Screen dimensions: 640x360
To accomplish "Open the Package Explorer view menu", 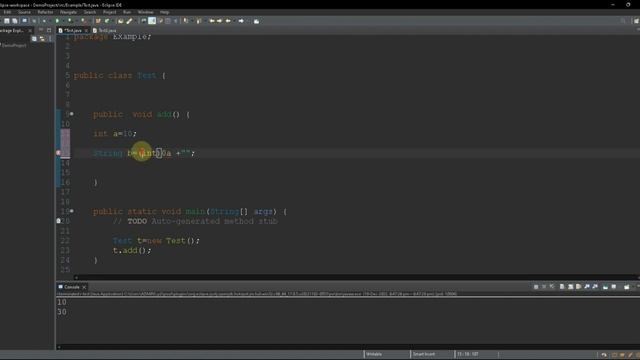I will tap(50, 39).
